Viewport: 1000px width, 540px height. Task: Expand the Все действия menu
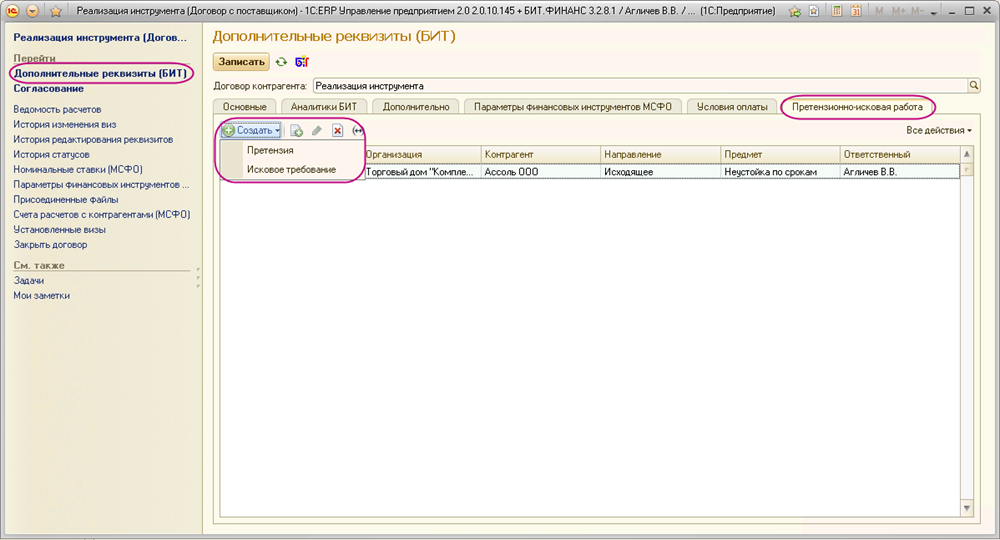[x=938, y=131]
